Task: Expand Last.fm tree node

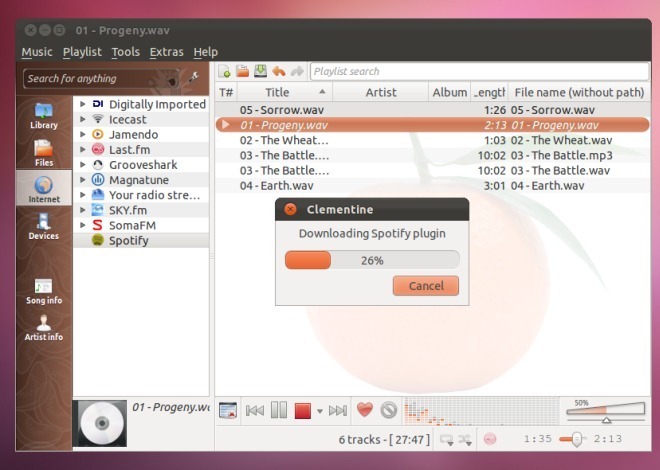Action: click(x=83, y=149)
